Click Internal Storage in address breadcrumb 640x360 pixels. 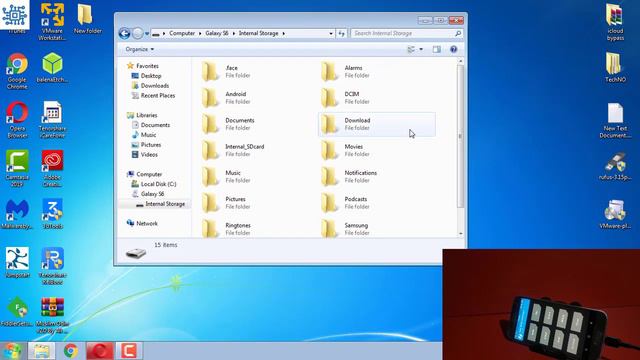pos(258,33)
